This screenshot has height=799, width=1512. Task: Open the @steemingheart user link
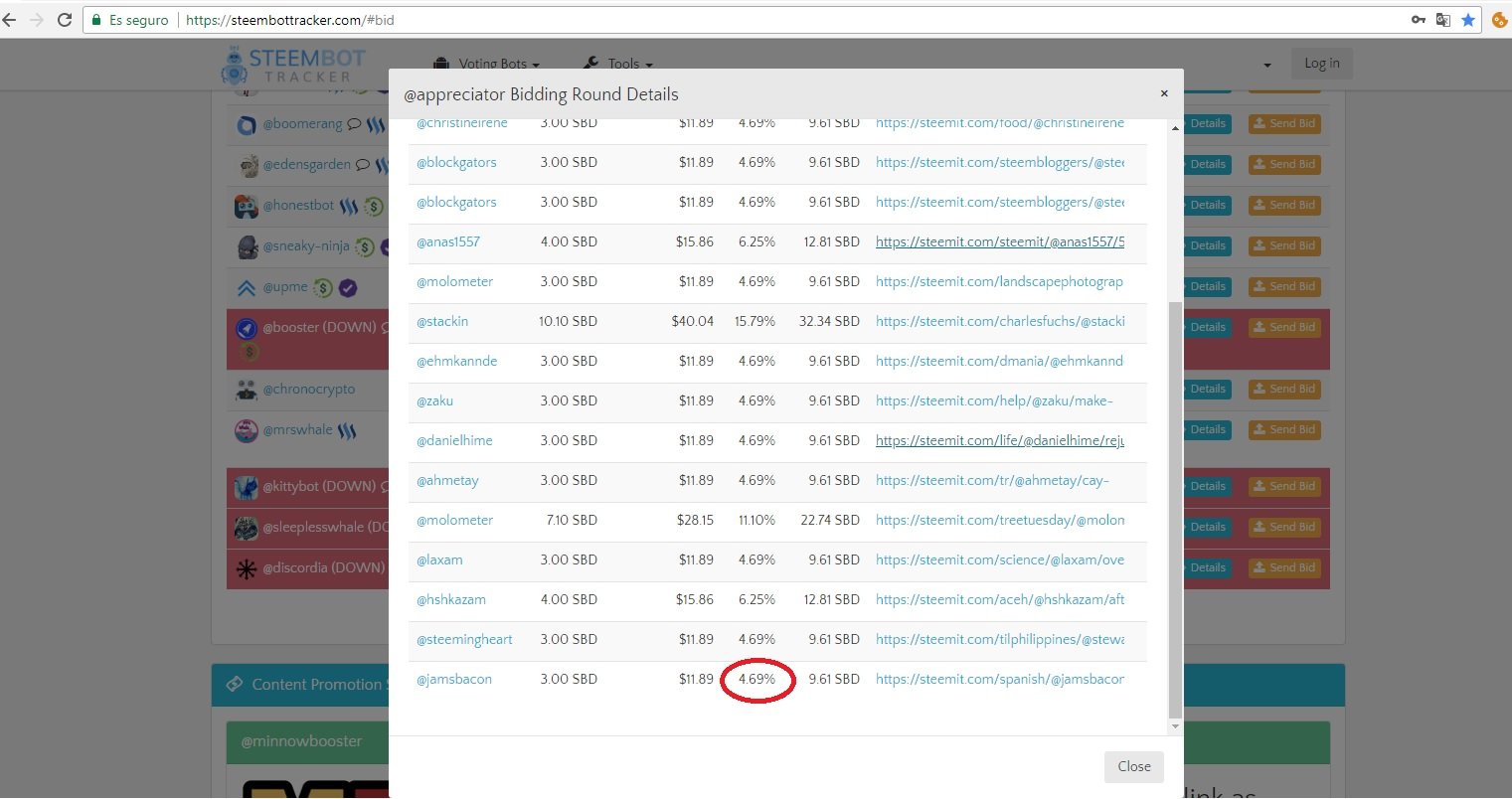pos(464,639)
